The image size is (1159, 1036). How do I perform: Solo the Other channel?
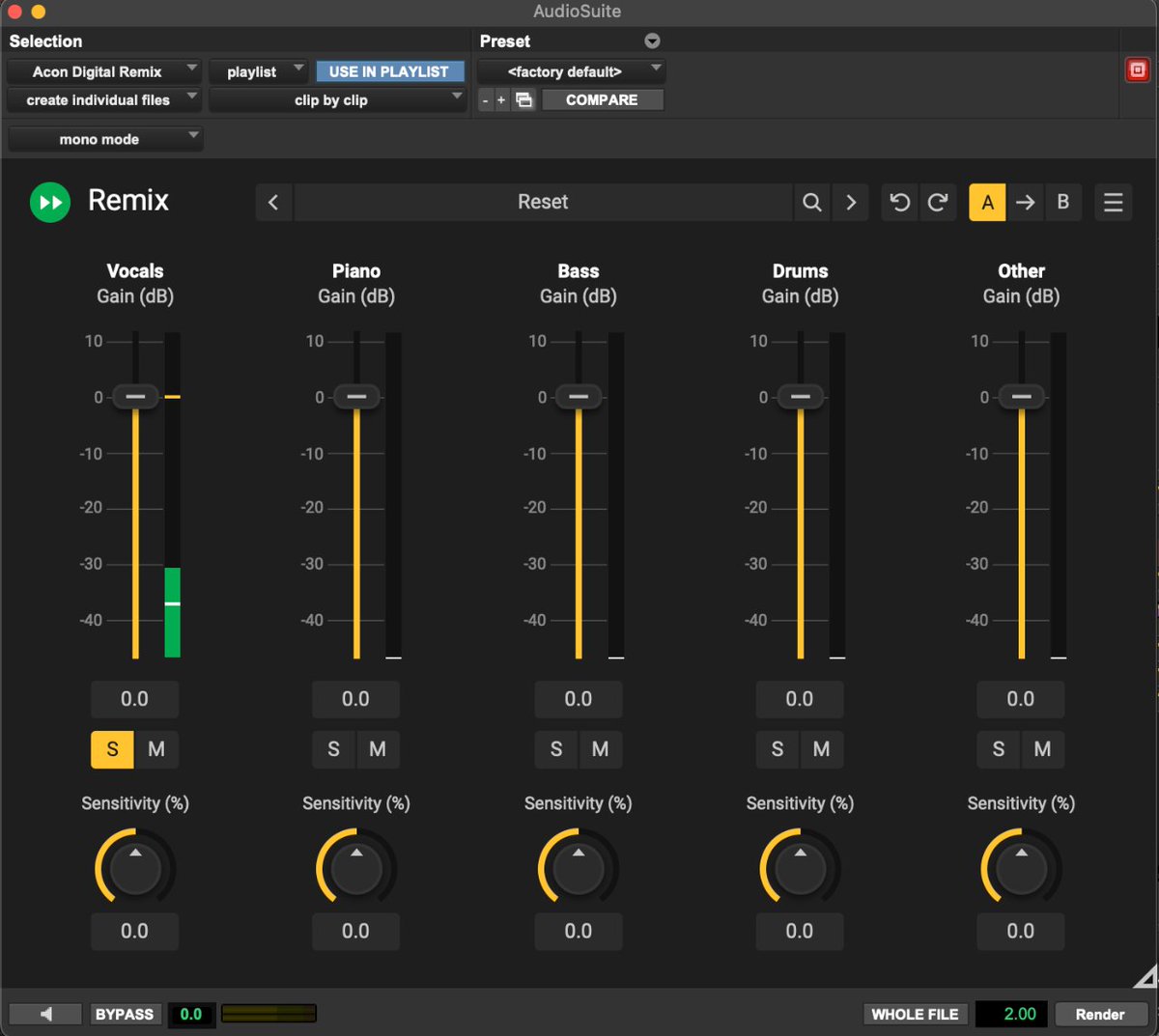[999, 749]
